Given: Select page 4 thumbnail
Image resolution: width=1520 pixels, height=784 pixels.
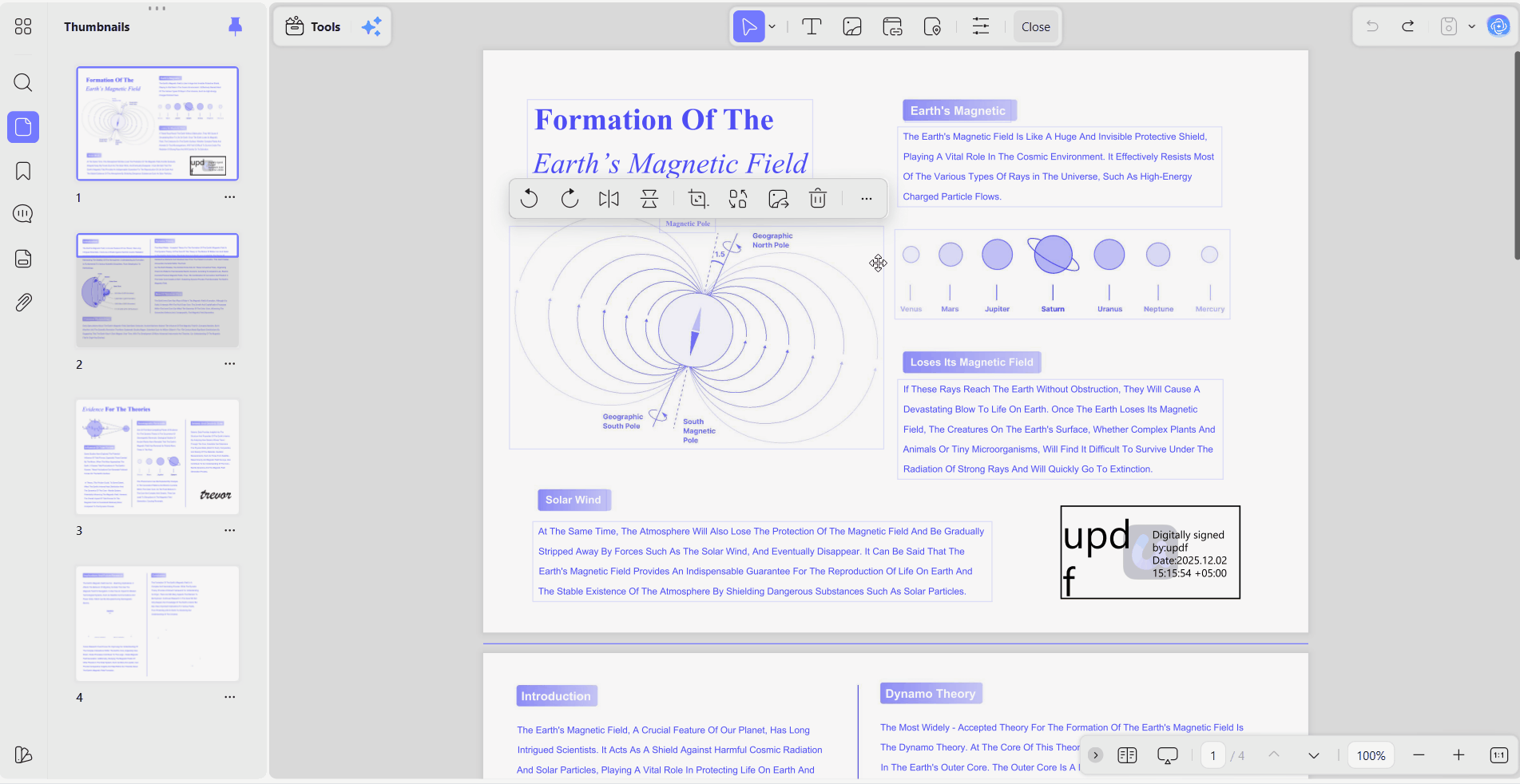Looking at the screenshot, I should 157,624.
